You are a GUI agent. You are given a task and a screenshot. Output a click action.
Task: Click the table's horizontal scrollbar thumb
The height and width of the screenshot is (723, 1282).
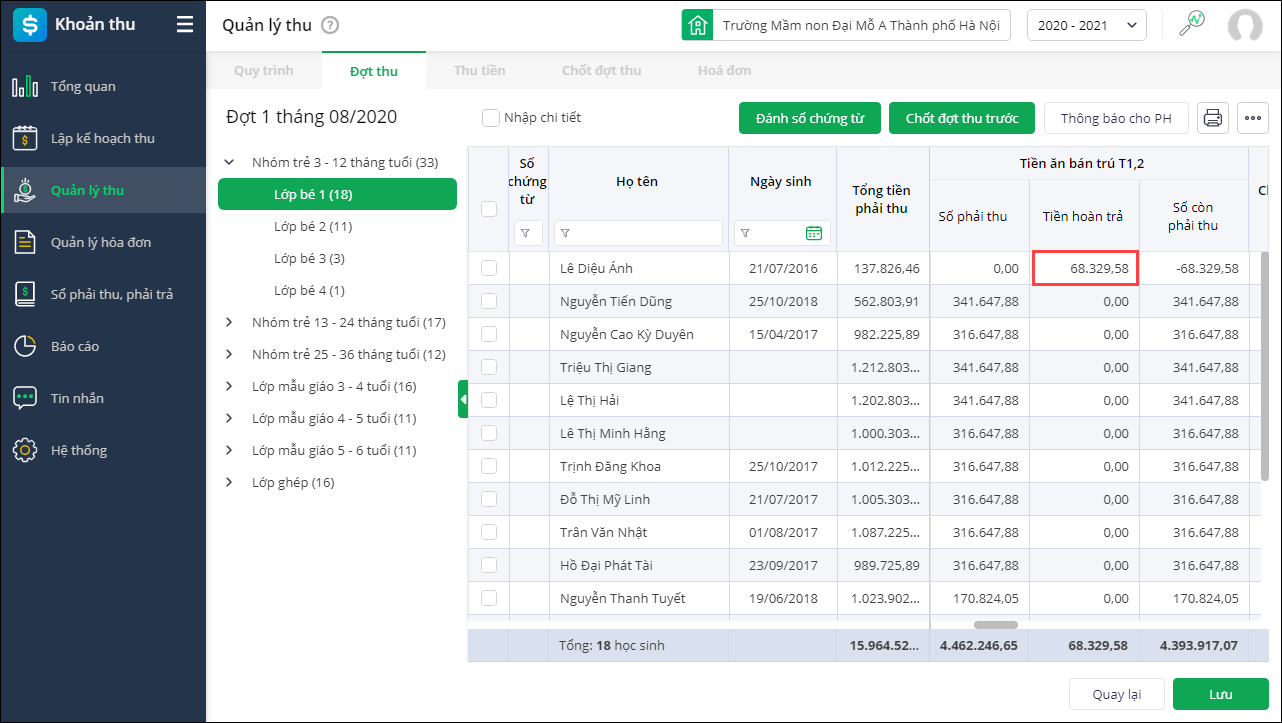pos(995,625)
